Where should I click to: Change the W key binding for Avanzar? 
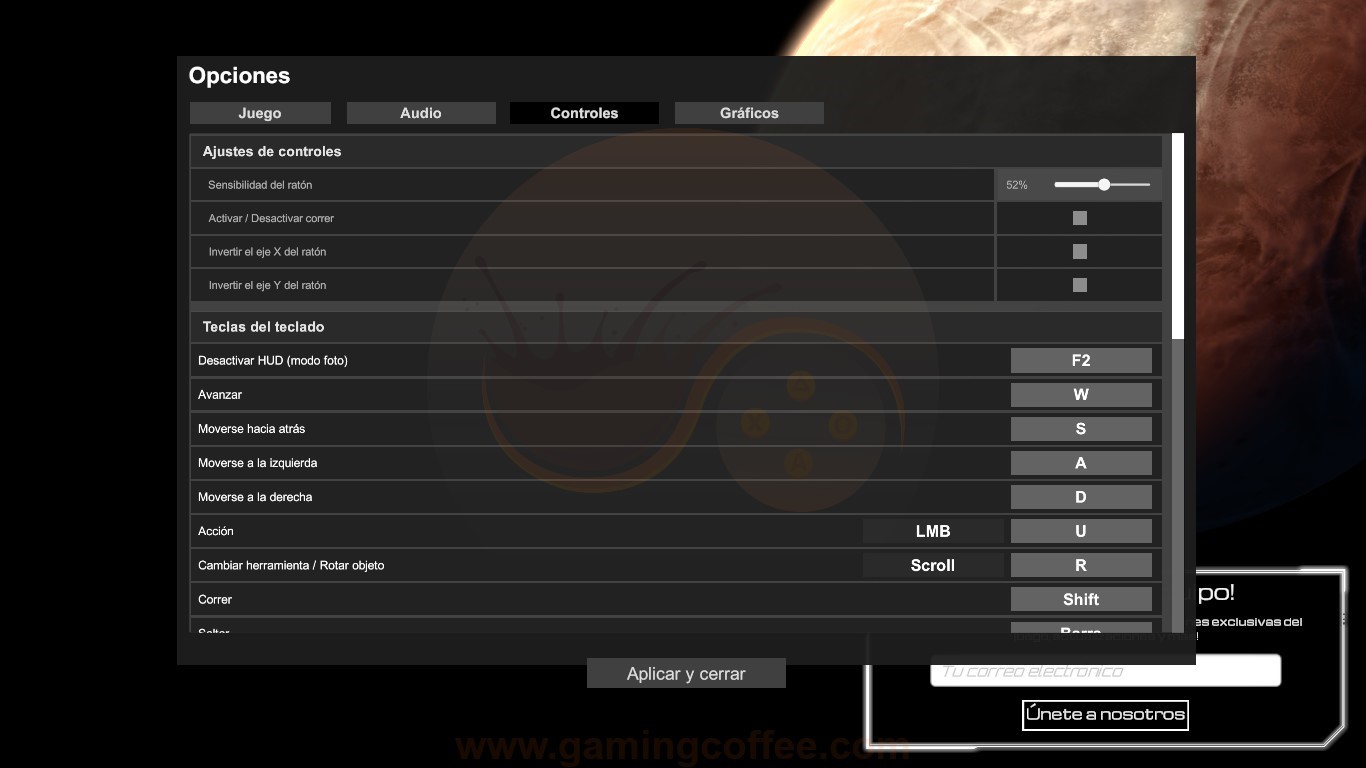click(x=1081, y=394)
